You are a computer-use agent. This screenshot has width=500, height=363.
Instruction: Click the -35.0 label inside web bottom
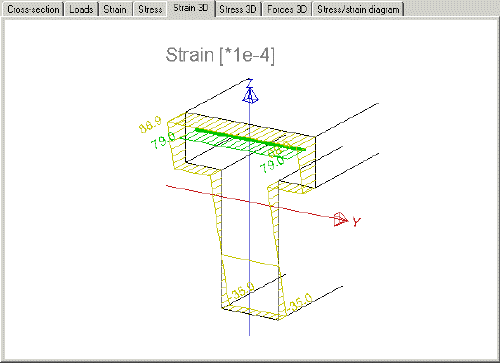pyautogui.click(x=243, y=290)
